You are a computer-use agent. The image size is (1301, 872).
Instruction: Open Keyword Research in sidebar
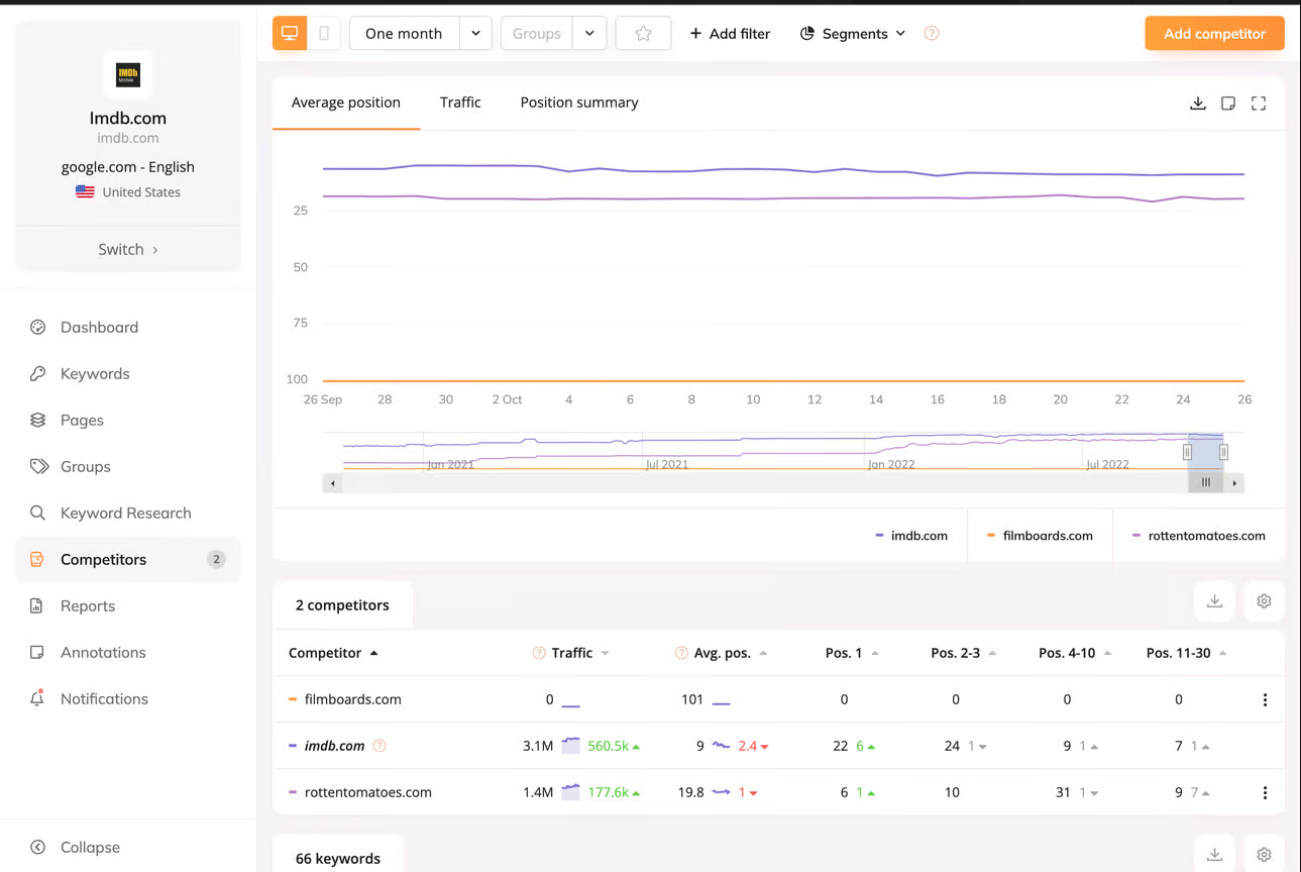point(125,513)
